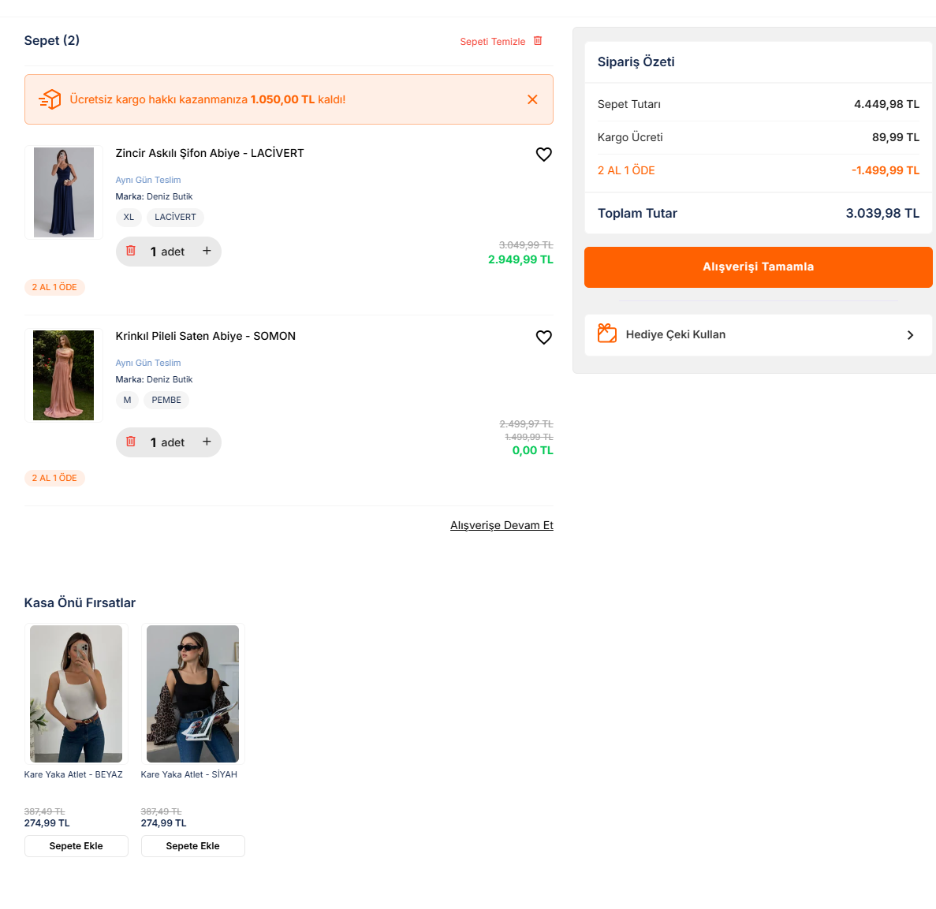This screenshot has height=909, width=936.
Task: Delete the SOMON dress using trash icon
Action: [x=131, y=442]
